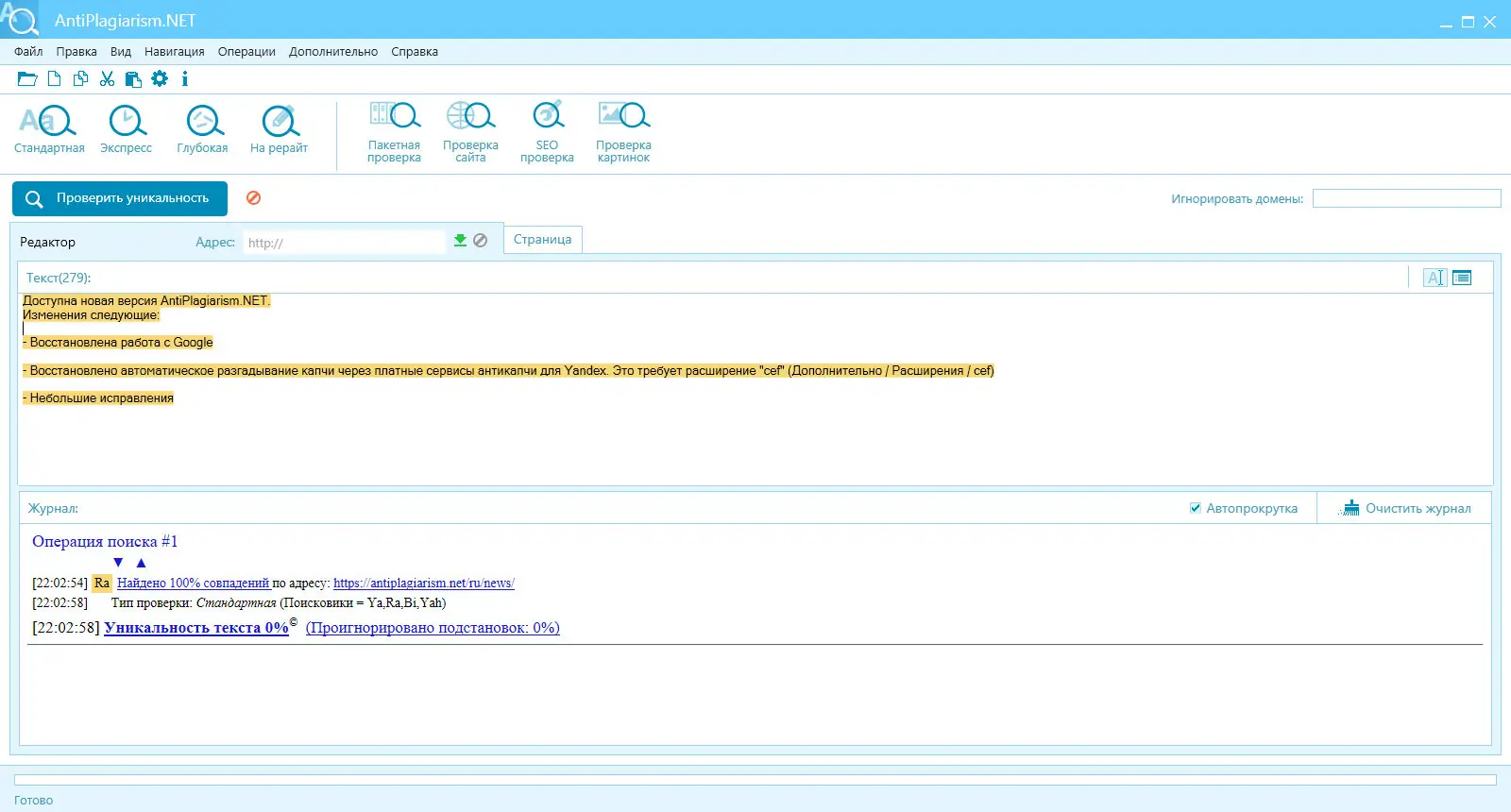1511x812 pixels.
Task: Download page via green arrow icon
Action: [460, 241]
